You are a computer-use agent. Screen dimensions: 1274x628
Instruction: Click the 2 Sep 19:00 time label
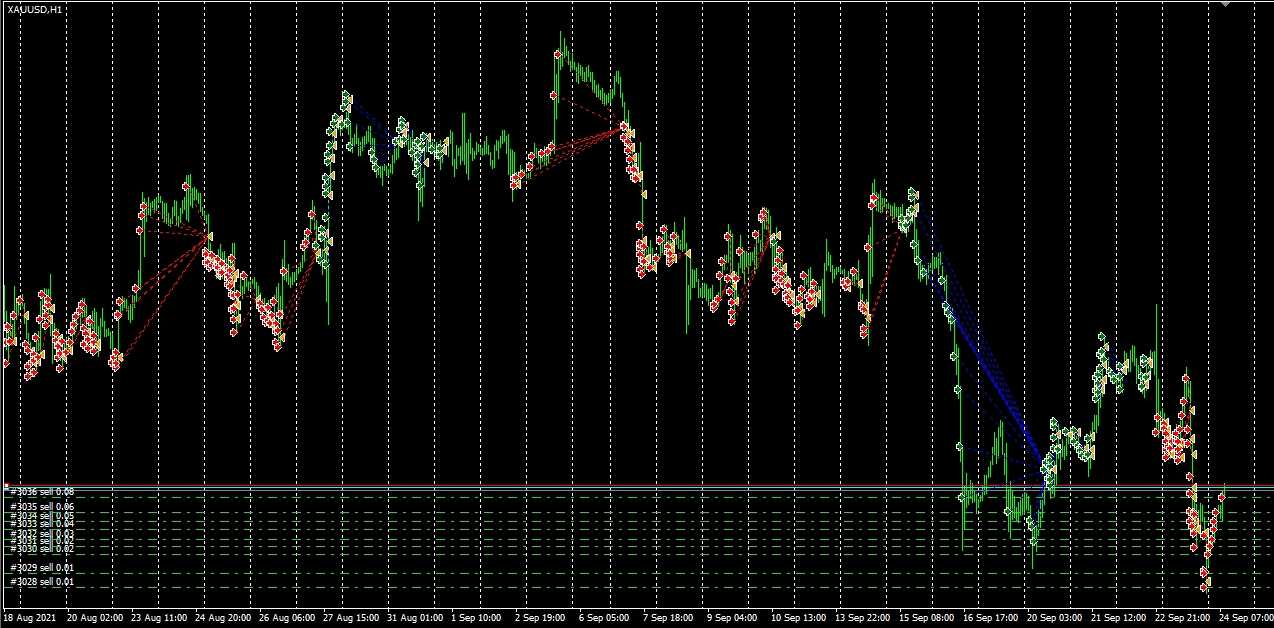click(541, 618)
